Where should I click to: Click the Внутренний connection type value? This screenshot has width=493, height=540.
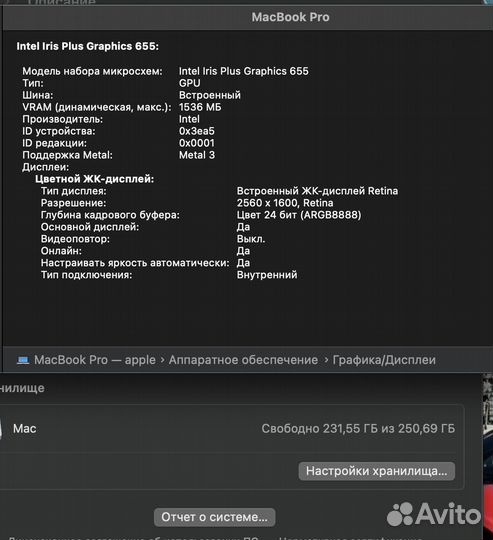(267, 275)
